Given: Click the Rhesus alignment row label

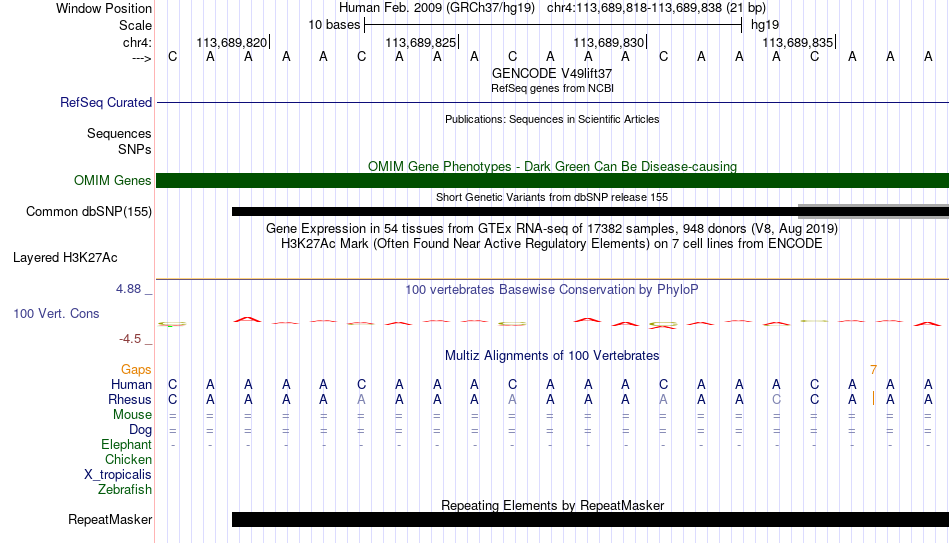Looking at the screenshot, I should [130, 400].
